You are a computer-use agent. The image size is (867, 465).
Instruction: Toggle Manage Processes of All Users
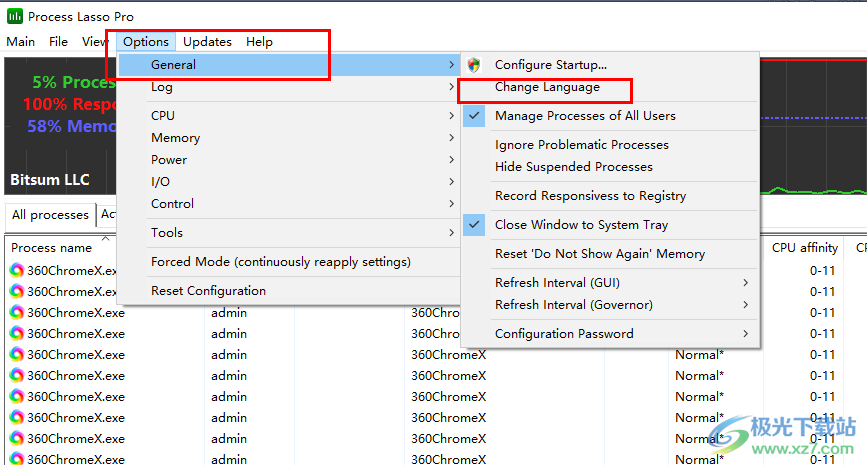[610, 116]
